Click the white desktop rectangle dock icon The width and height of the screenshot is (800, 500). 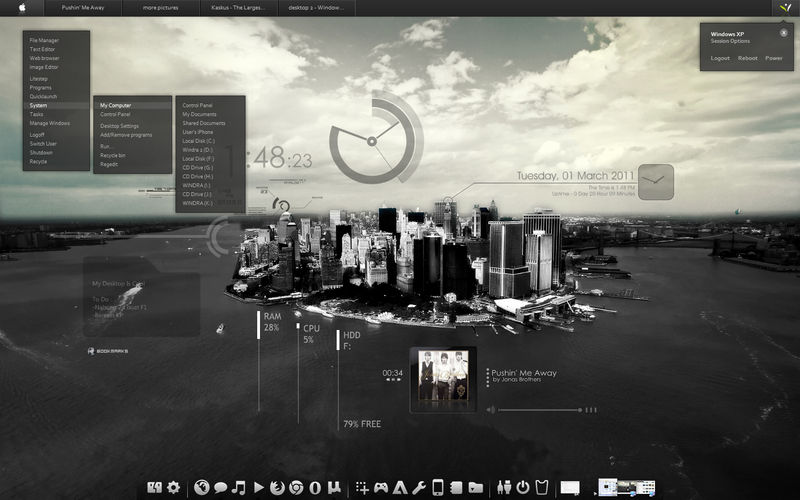570,488
